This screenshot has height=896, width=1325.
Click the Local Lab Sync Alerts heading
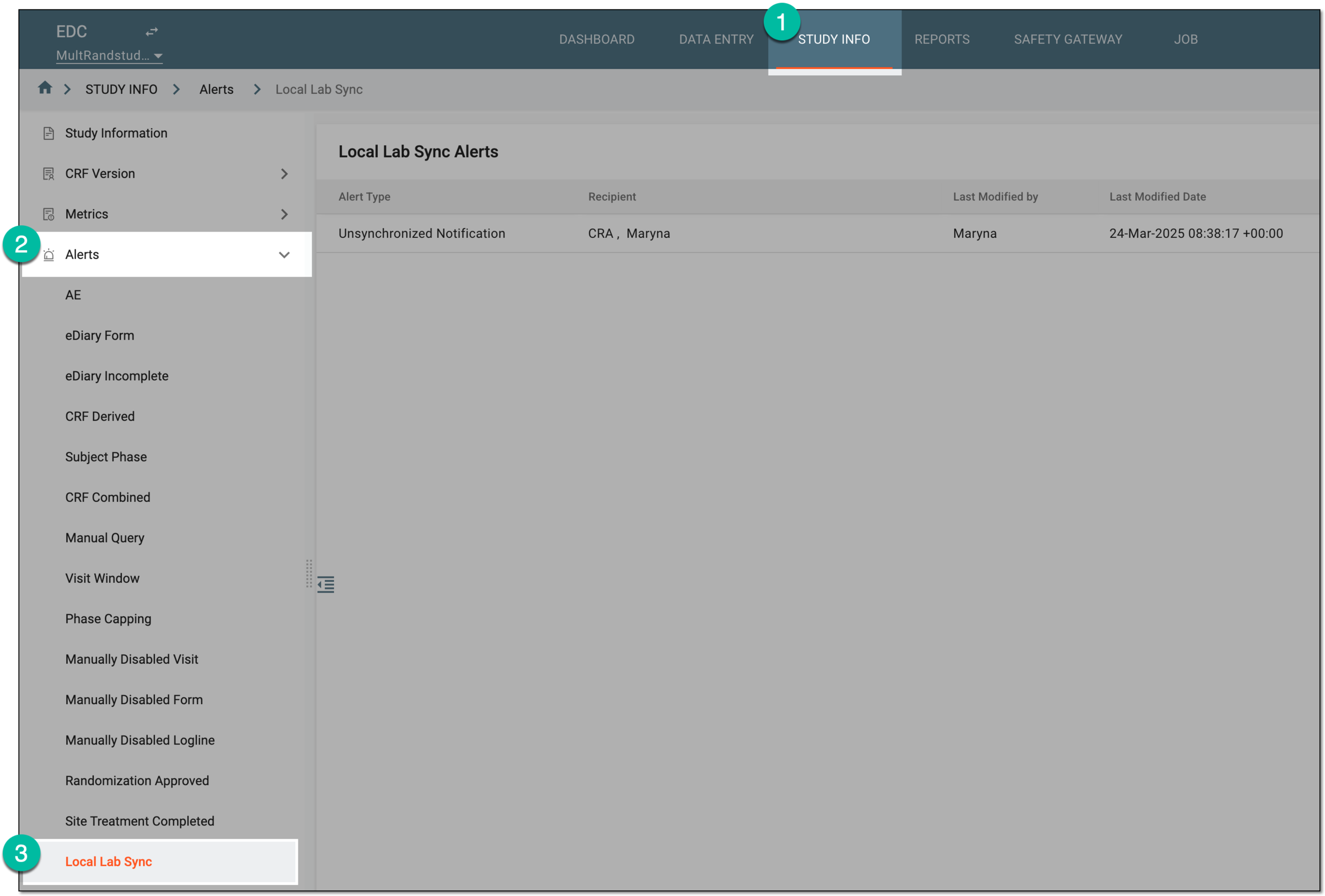coord(419,152)
